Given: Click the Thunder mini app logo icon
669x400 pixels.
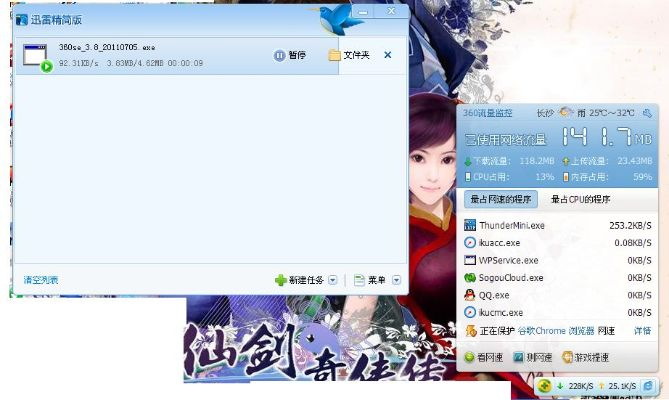Looking at the screenshot, I should coord(22,20).
